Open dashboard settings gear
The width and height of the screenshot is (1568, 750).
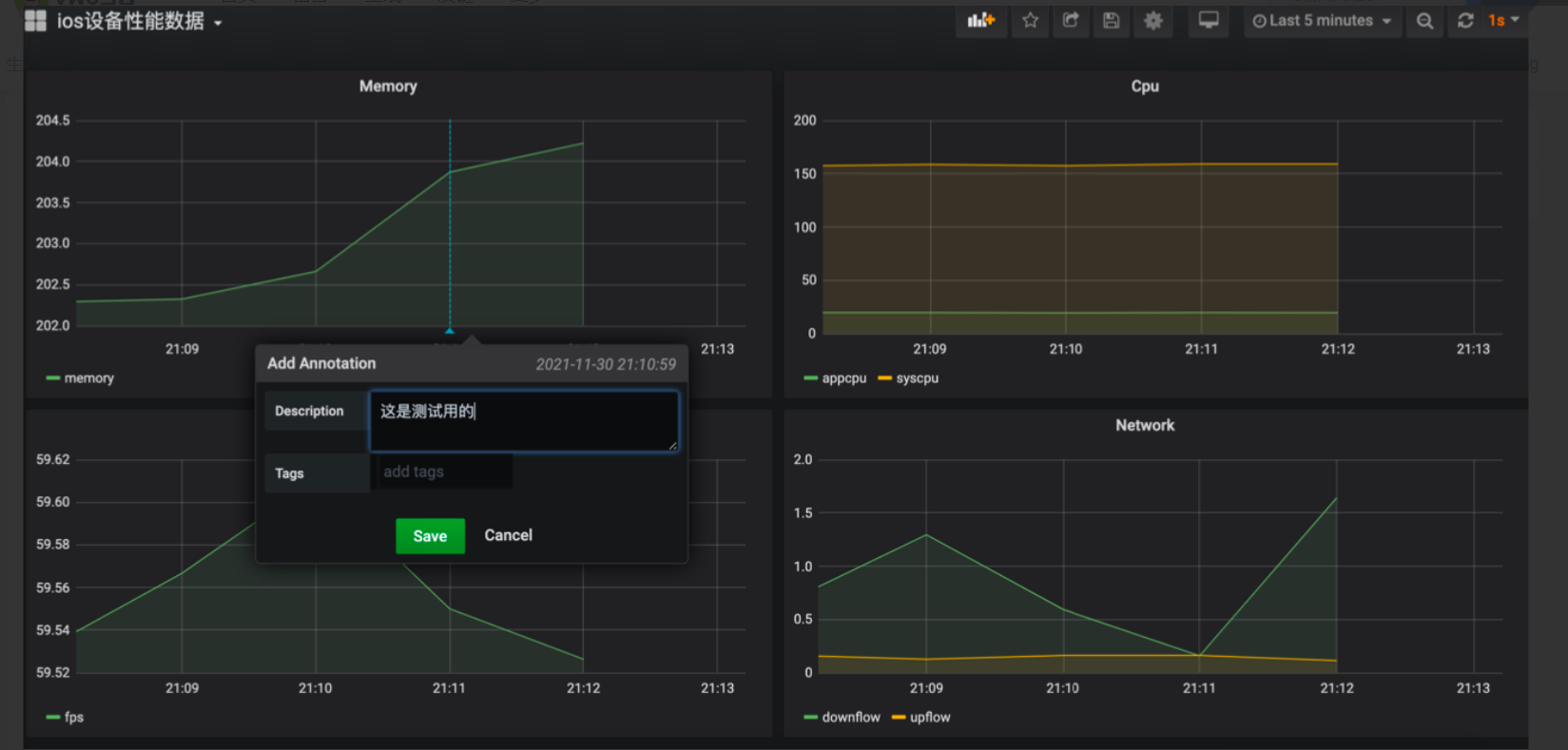coord(1153,20)
